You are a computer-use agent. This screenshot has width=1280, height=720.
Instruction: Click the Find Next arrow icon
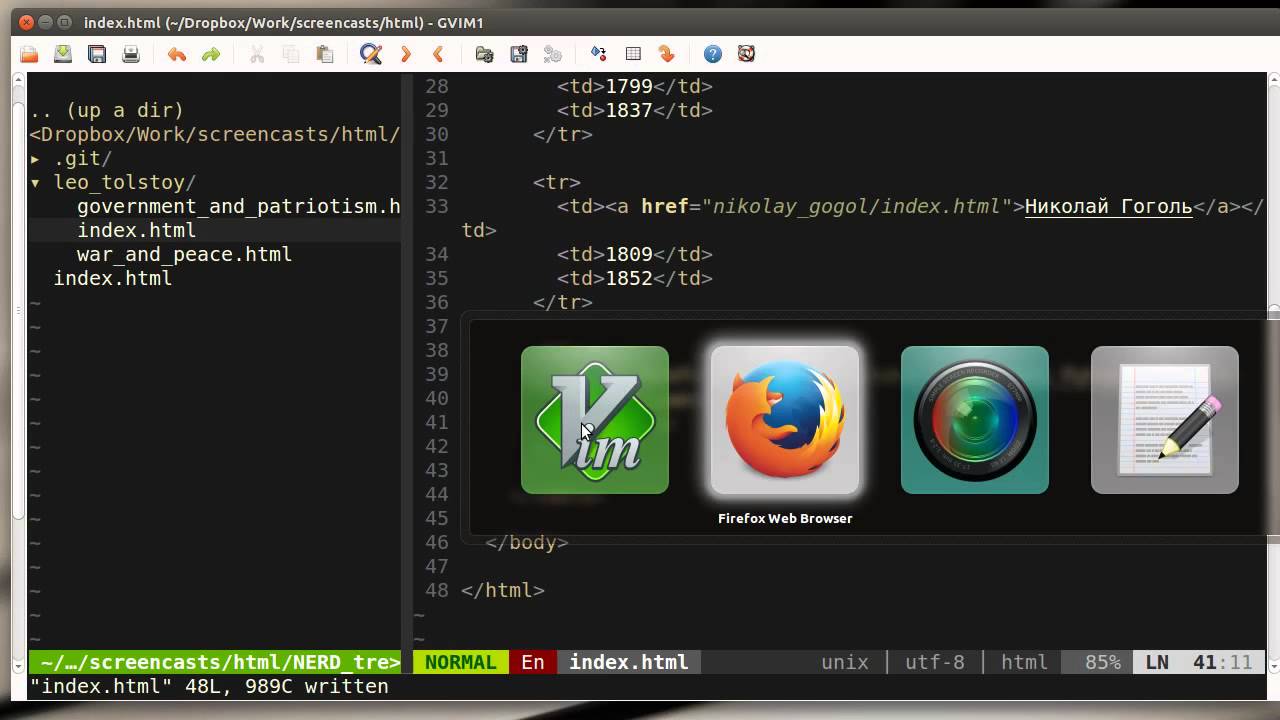click(405, 54)
